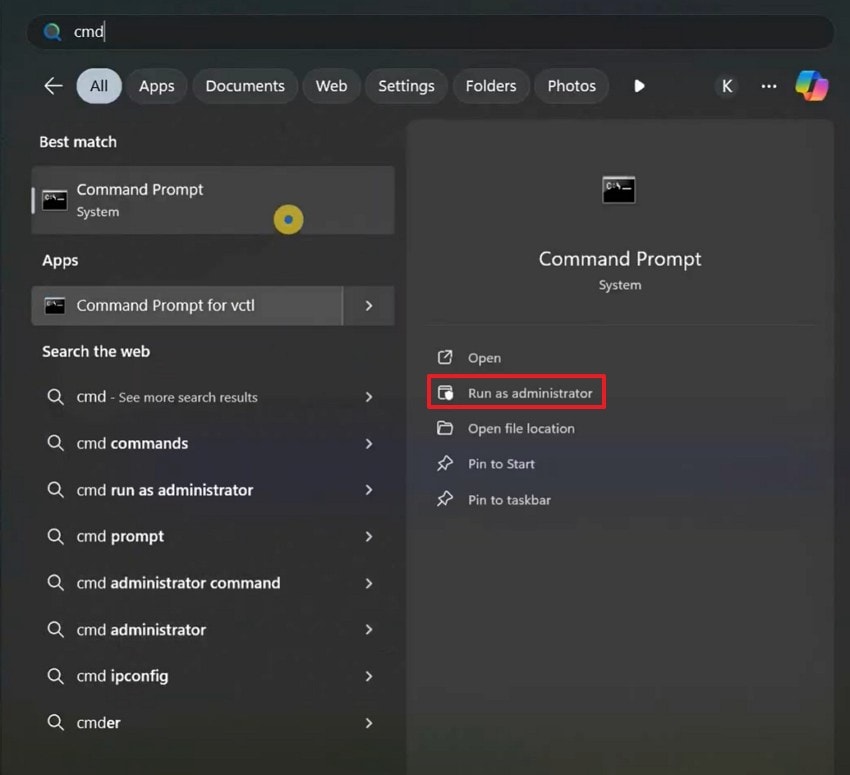The width and height of the screenshot is (850, 775).
Task: Open Command Prompt via its preview panel icon
Action: tap(619, 189)
